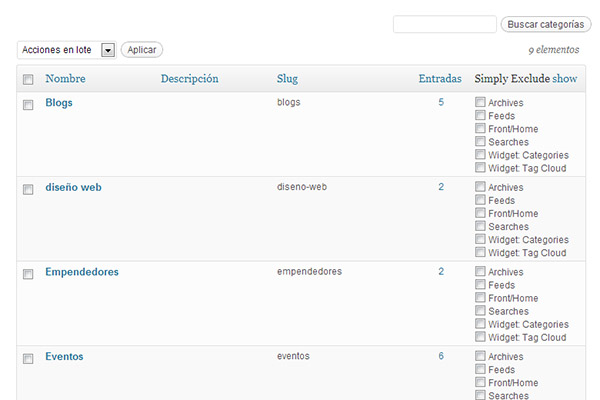Focus the category search input field
Viewport: 600px width, 400px height.
445,24
